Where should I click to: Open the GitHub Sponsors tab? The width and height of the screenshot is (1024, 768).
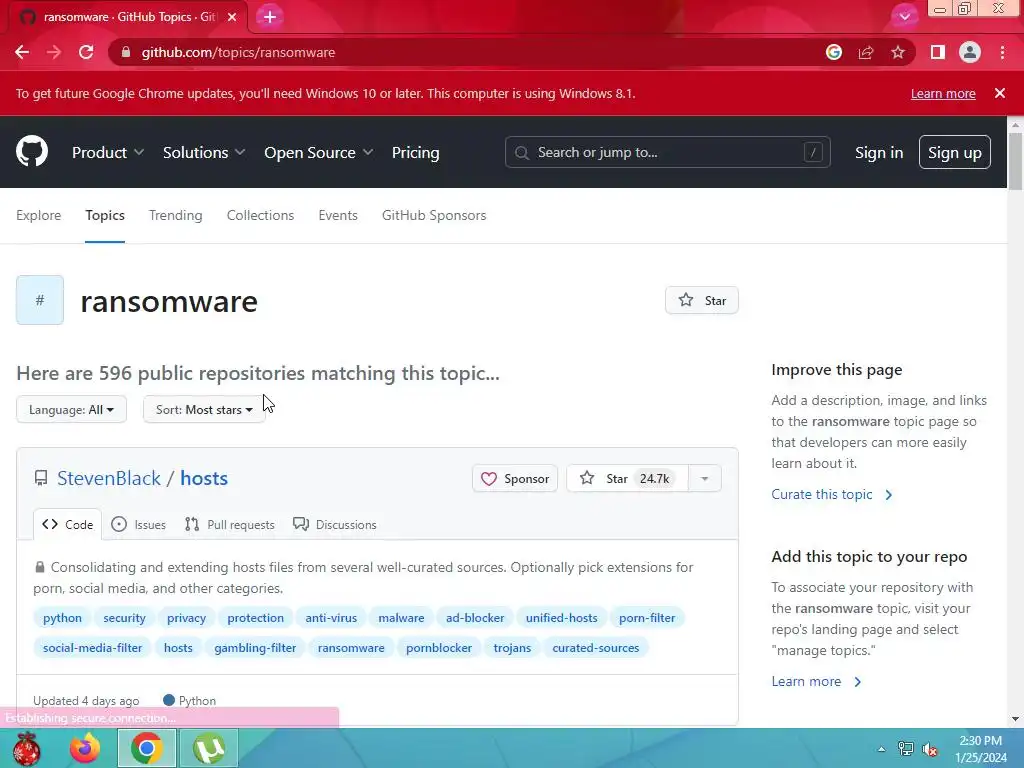[434, 215]
